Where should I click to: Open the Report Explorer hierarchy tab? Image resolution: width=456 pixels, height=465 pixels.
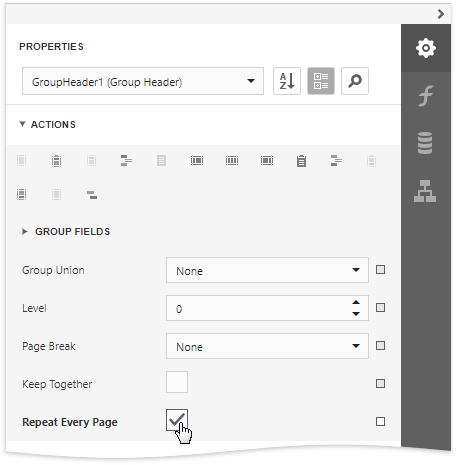click(425, 191)
